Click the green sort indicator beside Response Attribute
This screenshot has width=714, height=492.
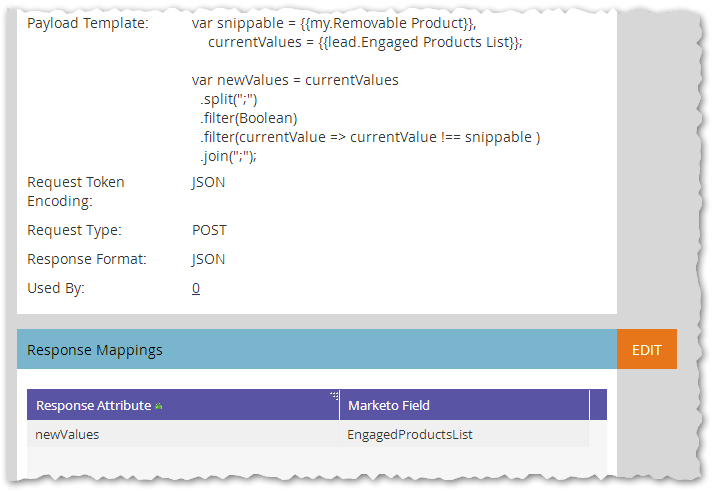(x=158, y=406)
